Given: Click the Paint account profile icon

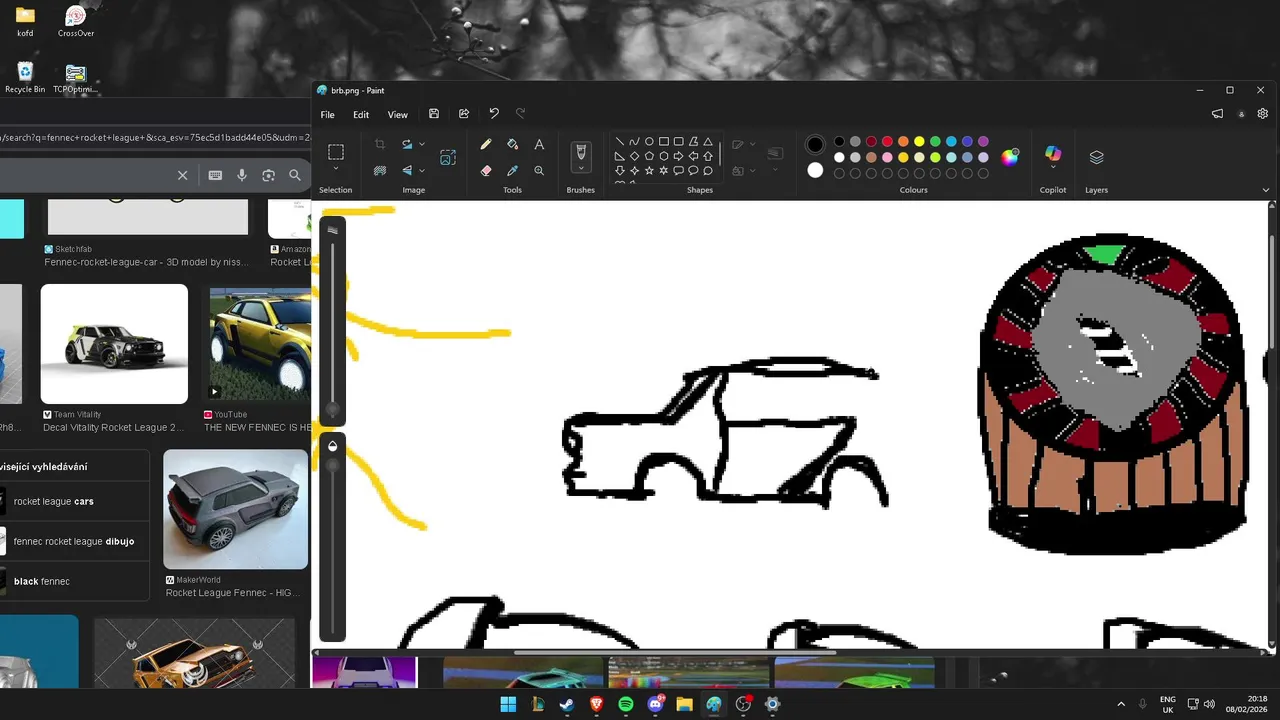Looking at the screenshot, I should [1241, 114].
